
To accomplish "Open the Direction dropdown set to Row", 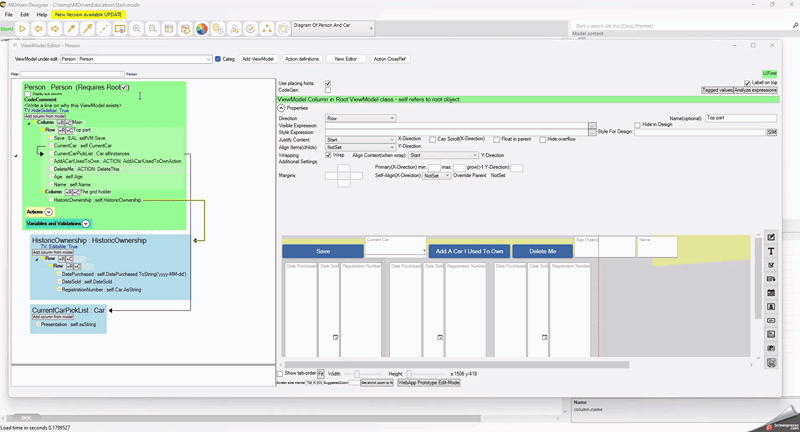I will (360, 118).
